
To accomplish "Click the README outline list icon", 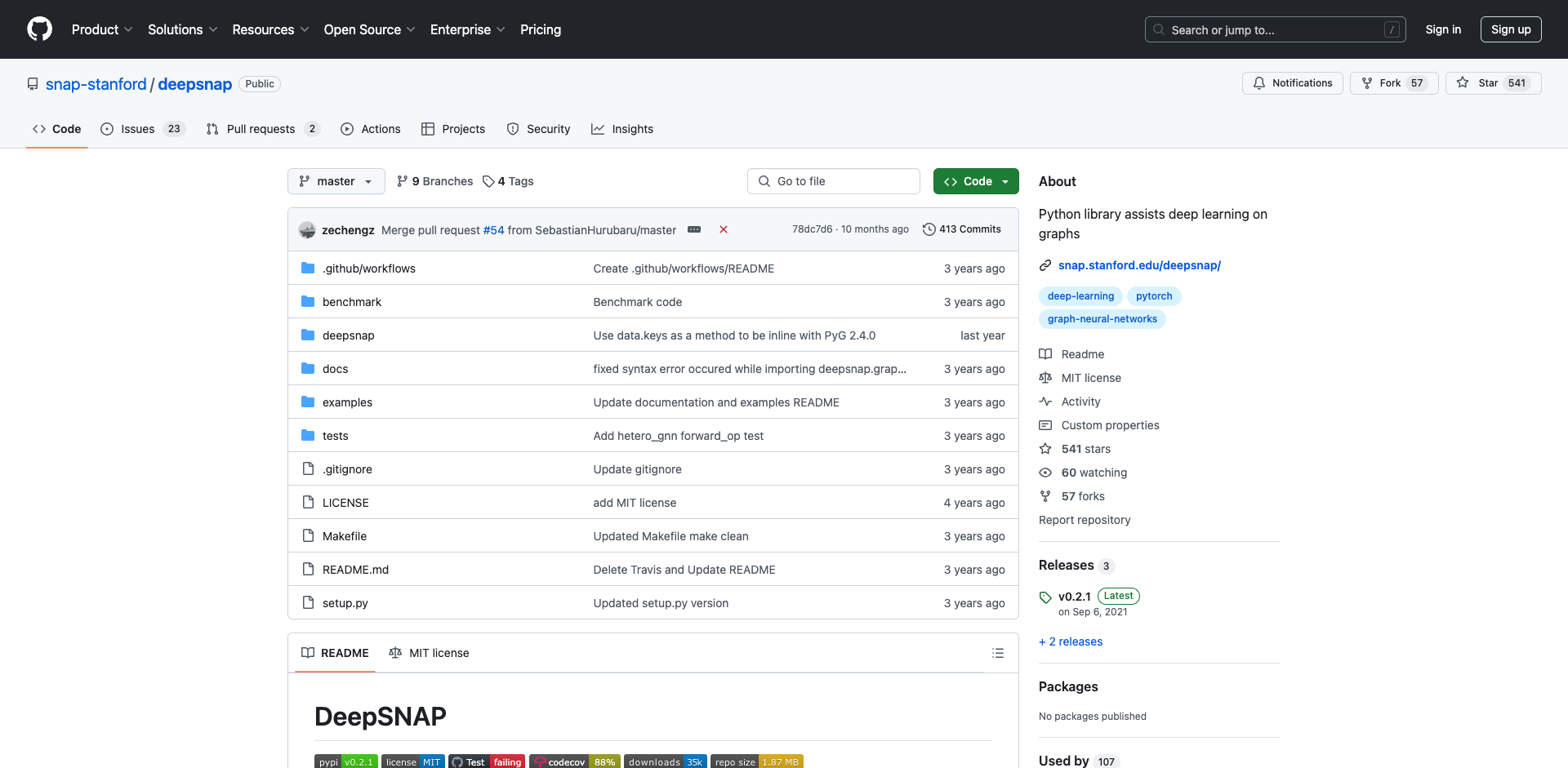I will coord(998,653).
